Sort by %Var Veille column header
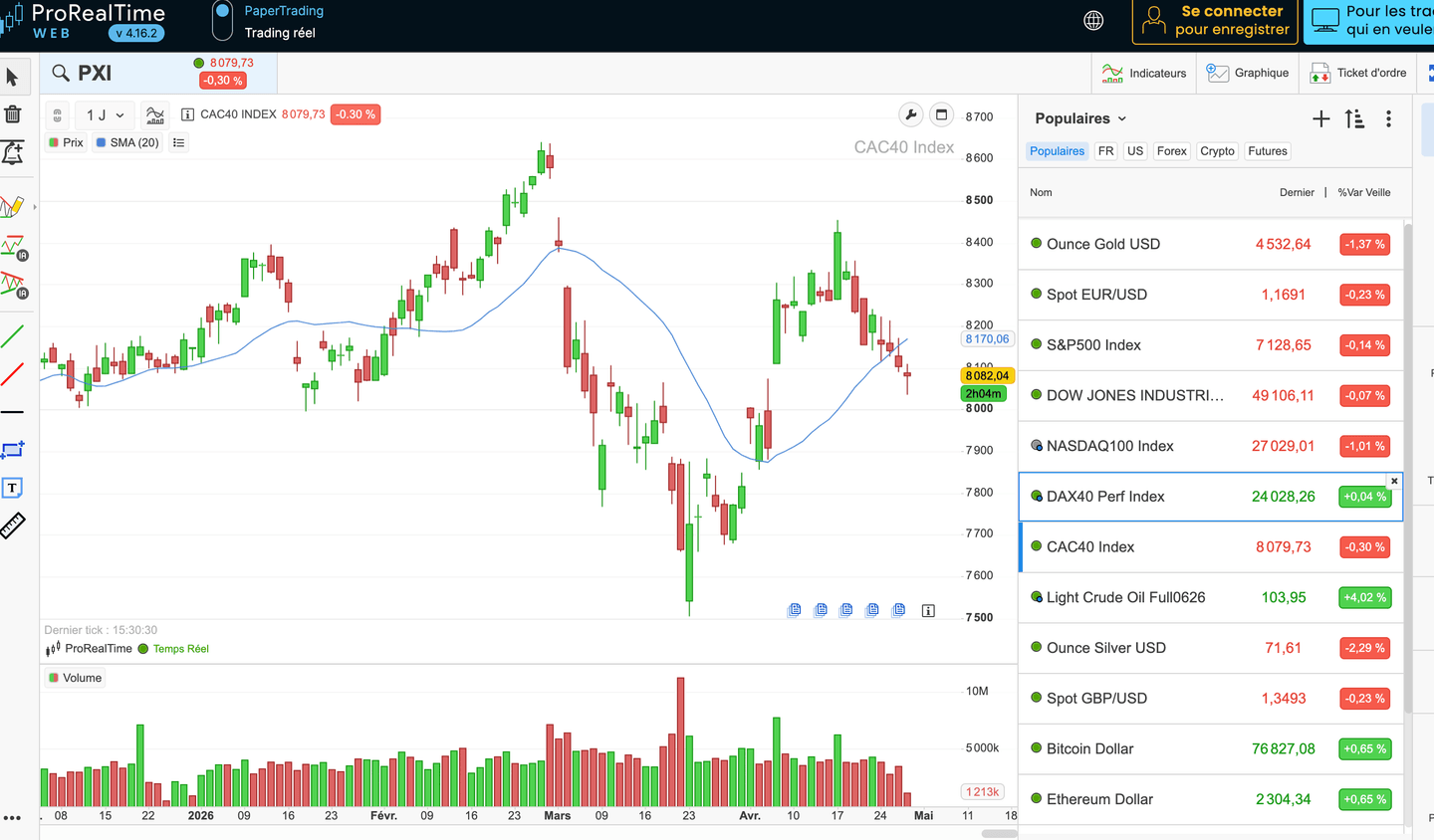1434x840 pixels. 1364,192
